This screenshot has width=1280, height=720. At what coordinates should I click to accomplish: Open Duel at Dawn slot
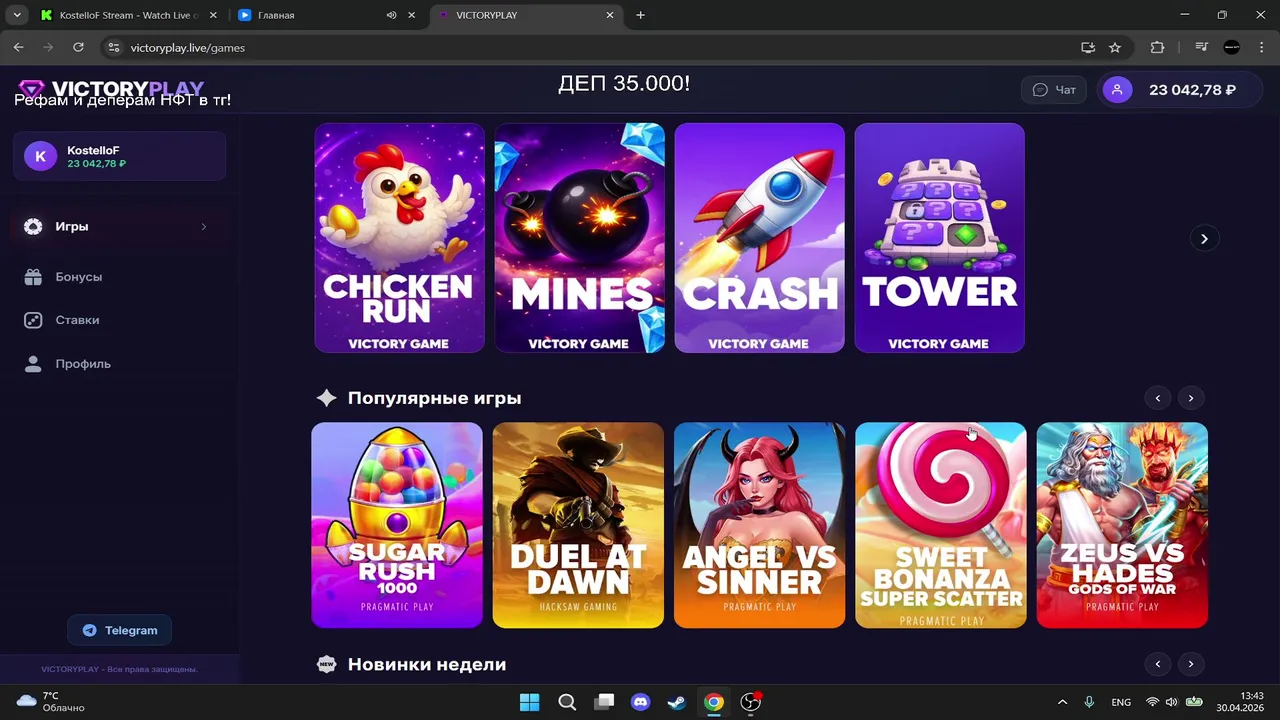(578, 525)
